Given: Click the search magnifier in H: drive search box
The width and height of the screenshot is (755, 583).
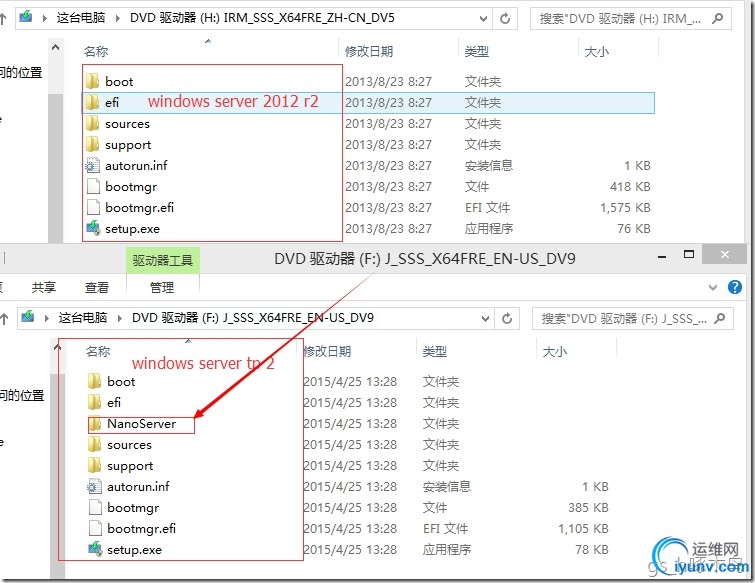Looking at the screenshot, I should pos(717,18).
